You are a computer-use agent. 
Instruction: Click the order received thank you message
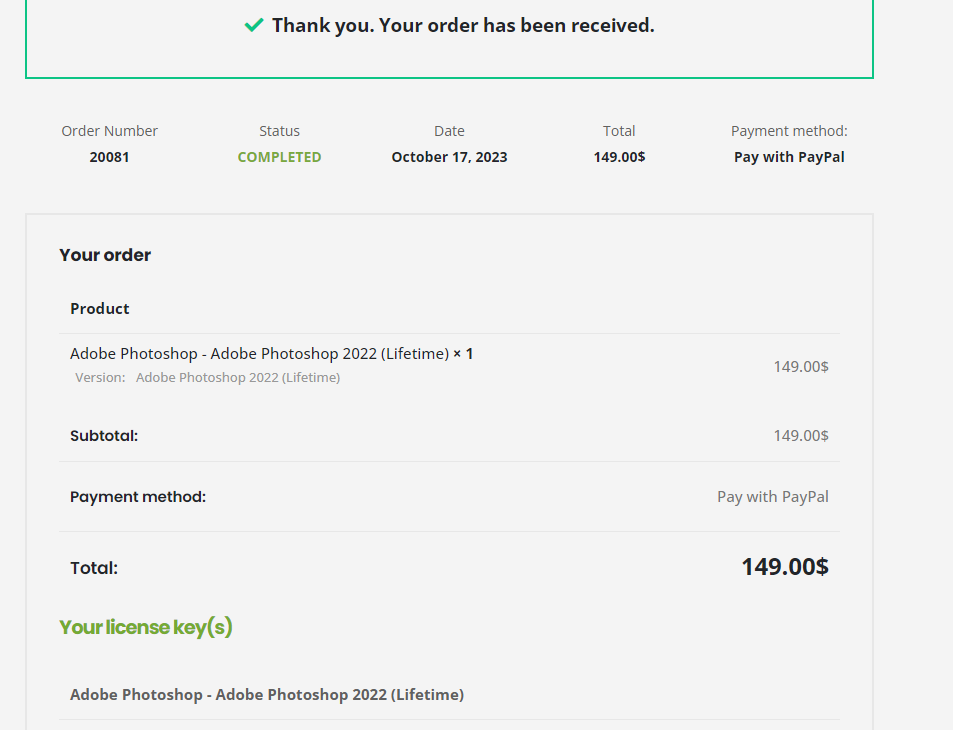[x=463, y=25]
